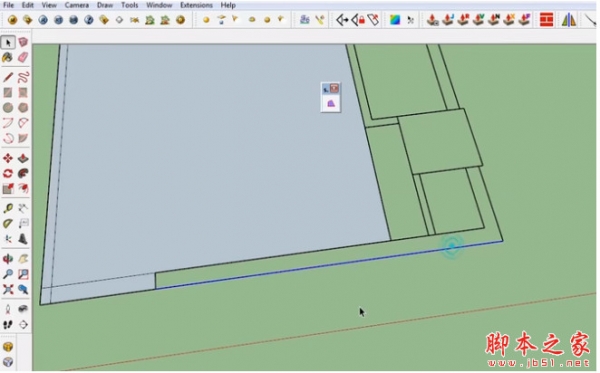Pick the pink Eraser tool
600x373 pixels.
[23, 57]
